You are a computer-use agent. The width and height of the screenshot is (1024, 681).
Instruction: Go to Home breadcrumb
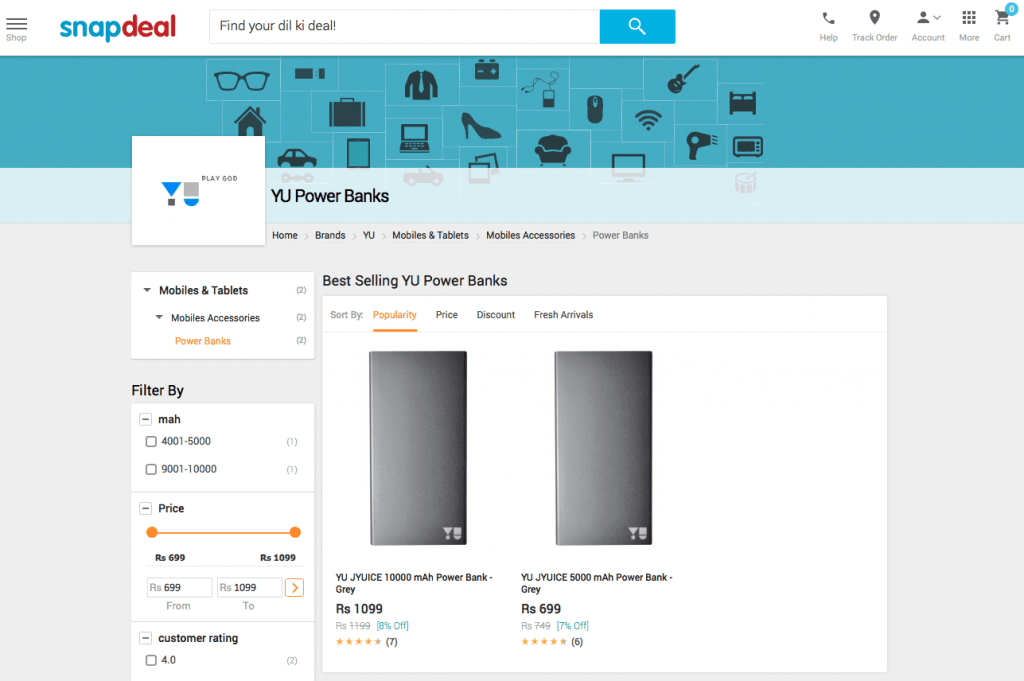(x=285, y=235)
